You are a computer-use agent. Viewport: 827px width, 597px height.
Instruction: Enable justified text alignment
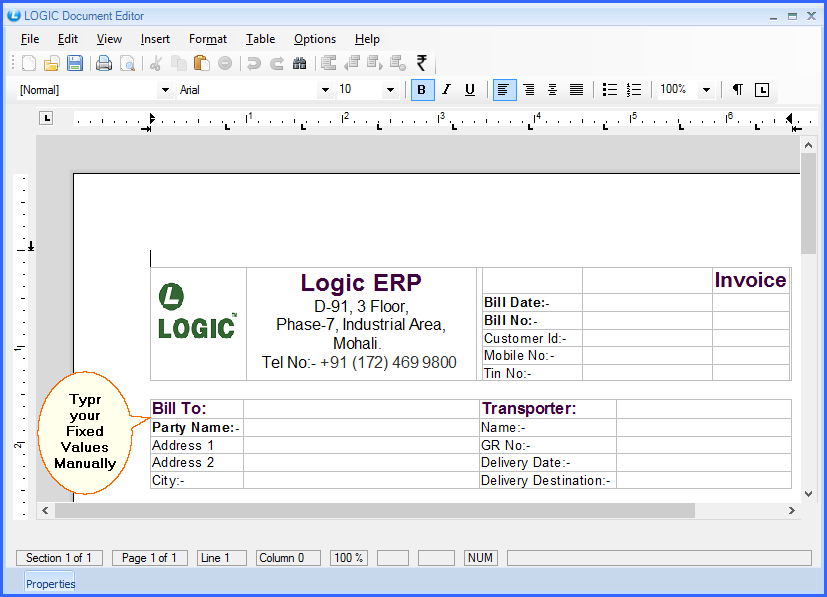click(576, 90)
